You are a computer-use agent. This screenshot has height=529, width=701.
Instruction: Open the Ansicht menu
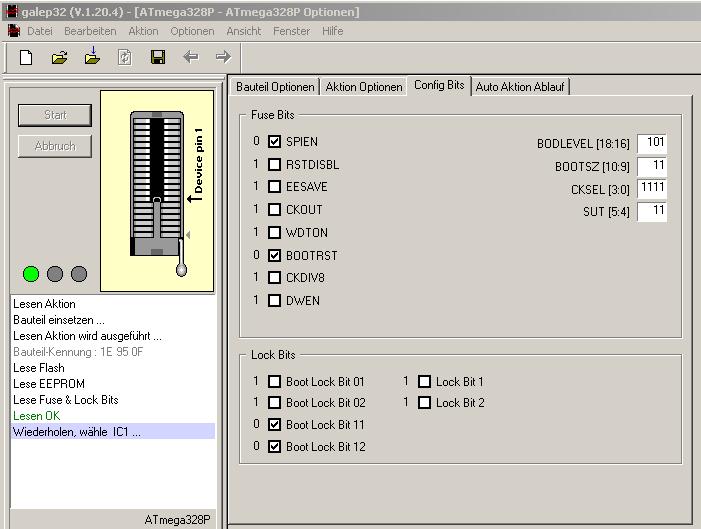[x=244, y=31]
